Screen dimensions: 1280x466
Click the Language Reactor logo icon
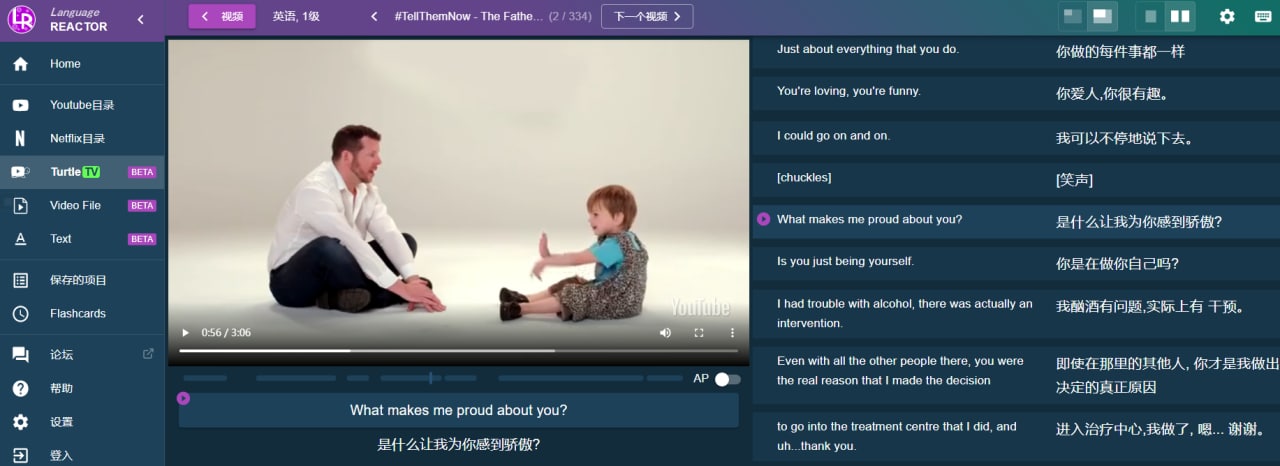coord(21,19)
